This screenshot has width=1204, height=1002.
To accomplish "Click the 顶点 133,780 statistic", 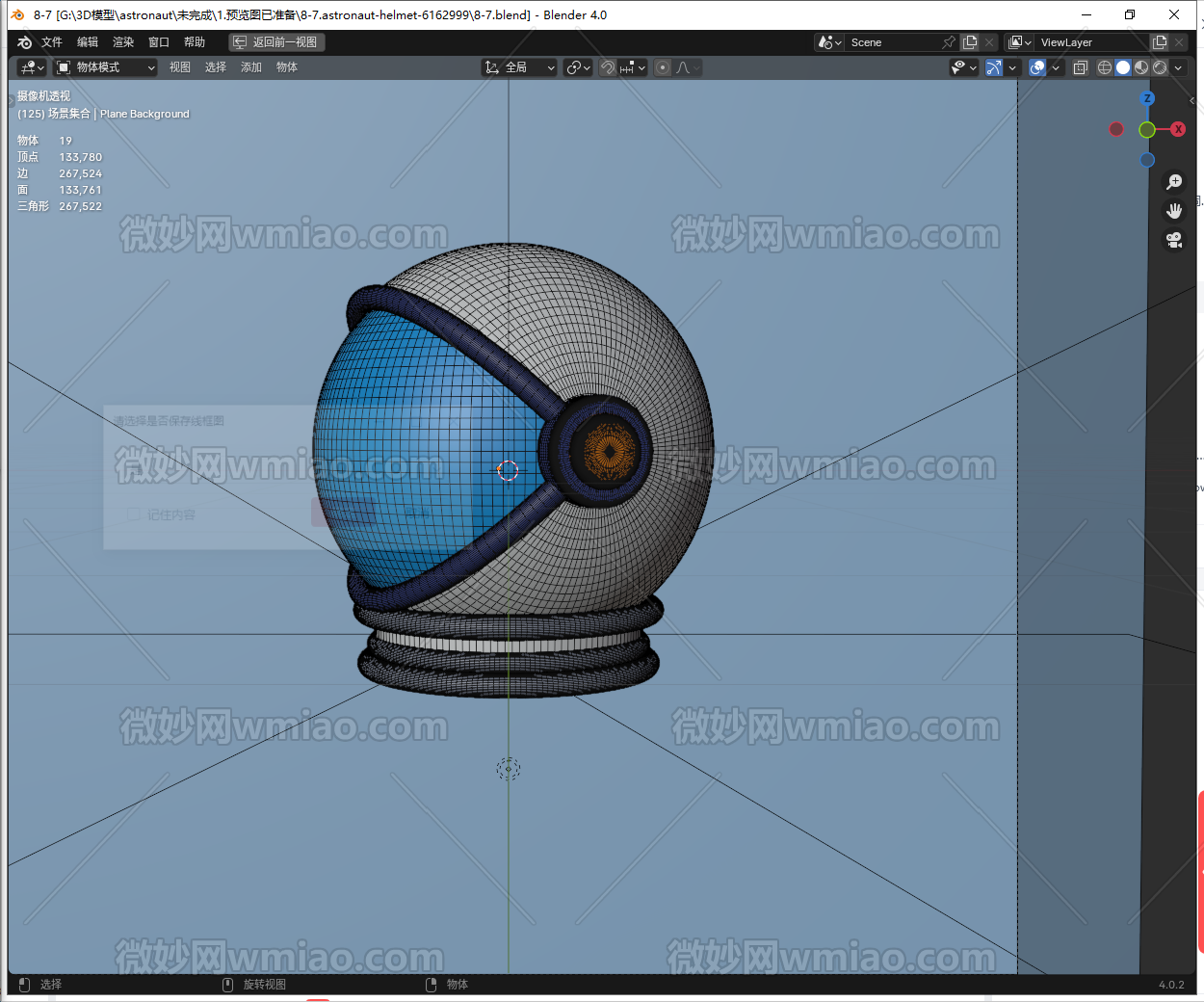I will (60, 157).
